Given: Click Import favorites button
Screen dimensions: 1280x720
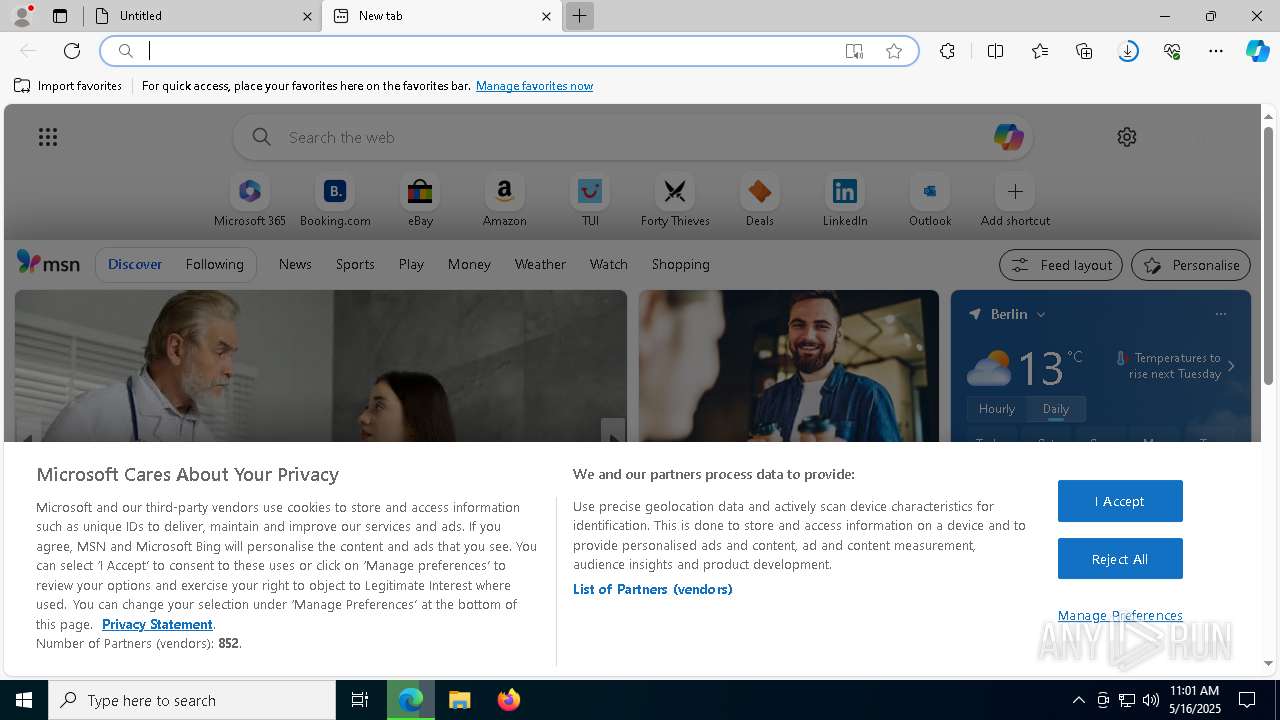Looking at the screenshot, I should click(68, 86).
